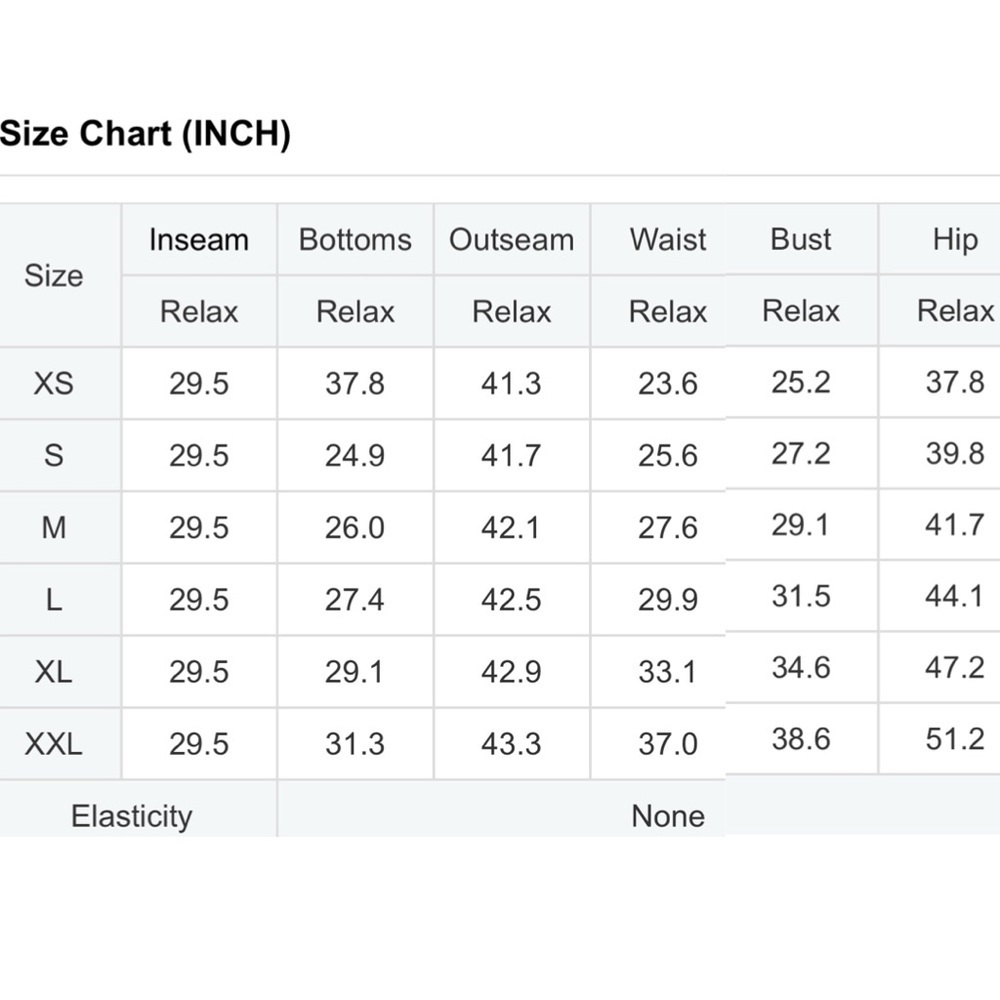
Task: Select the Outseam column header
Action: point(511,240)
